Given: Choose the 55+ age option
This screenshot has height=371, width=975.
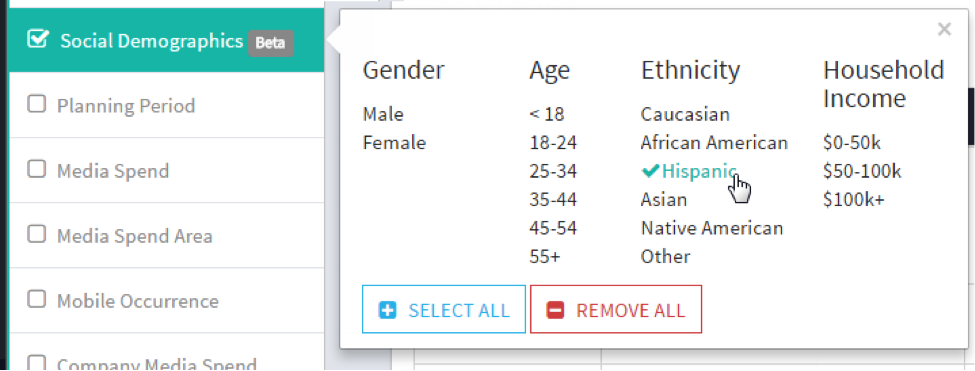Looking at the screenshot, I should (545, 256).
